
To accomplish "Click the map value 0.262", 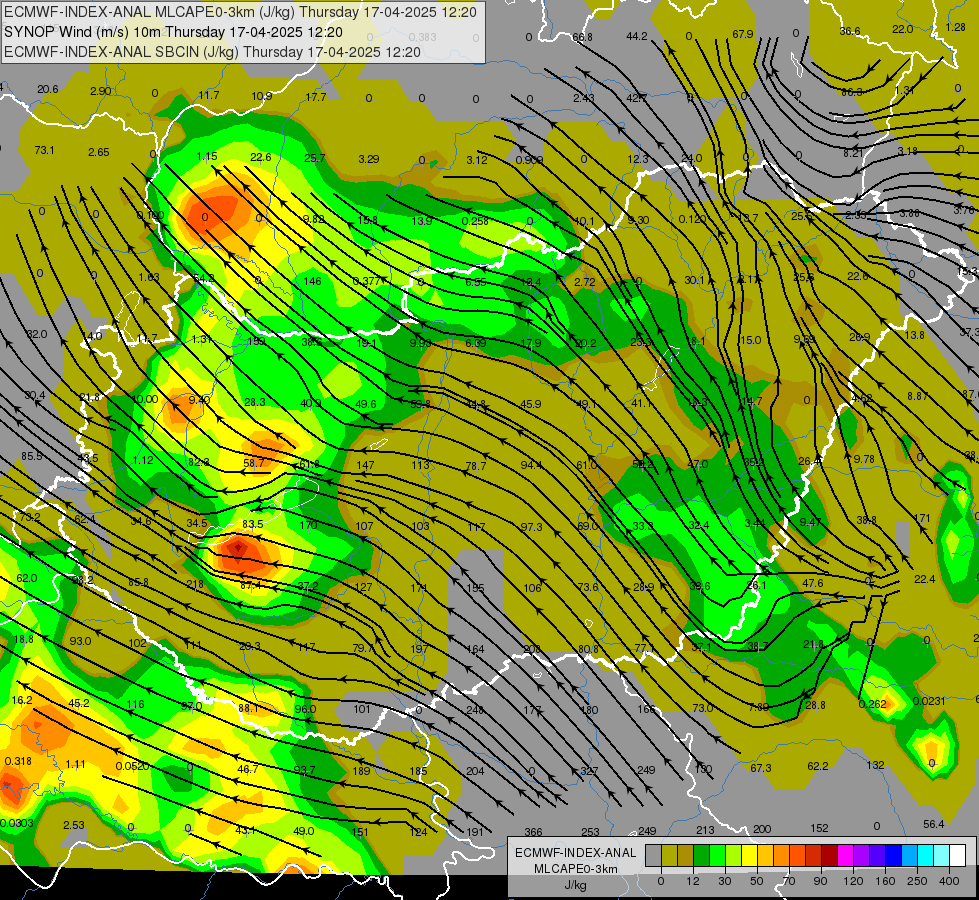I will pyautogui.click(x=872, y=704).
